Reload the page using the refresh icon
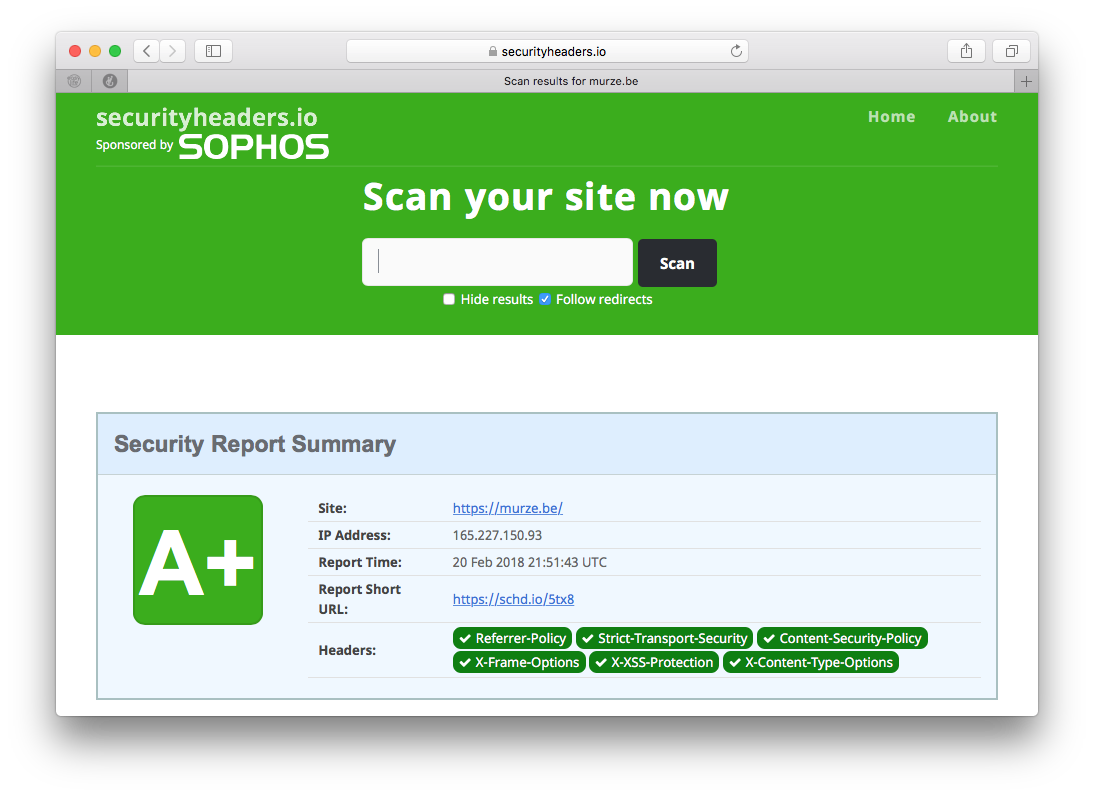The height and width of the screenshot is (796, 1094). pos(736,51)
